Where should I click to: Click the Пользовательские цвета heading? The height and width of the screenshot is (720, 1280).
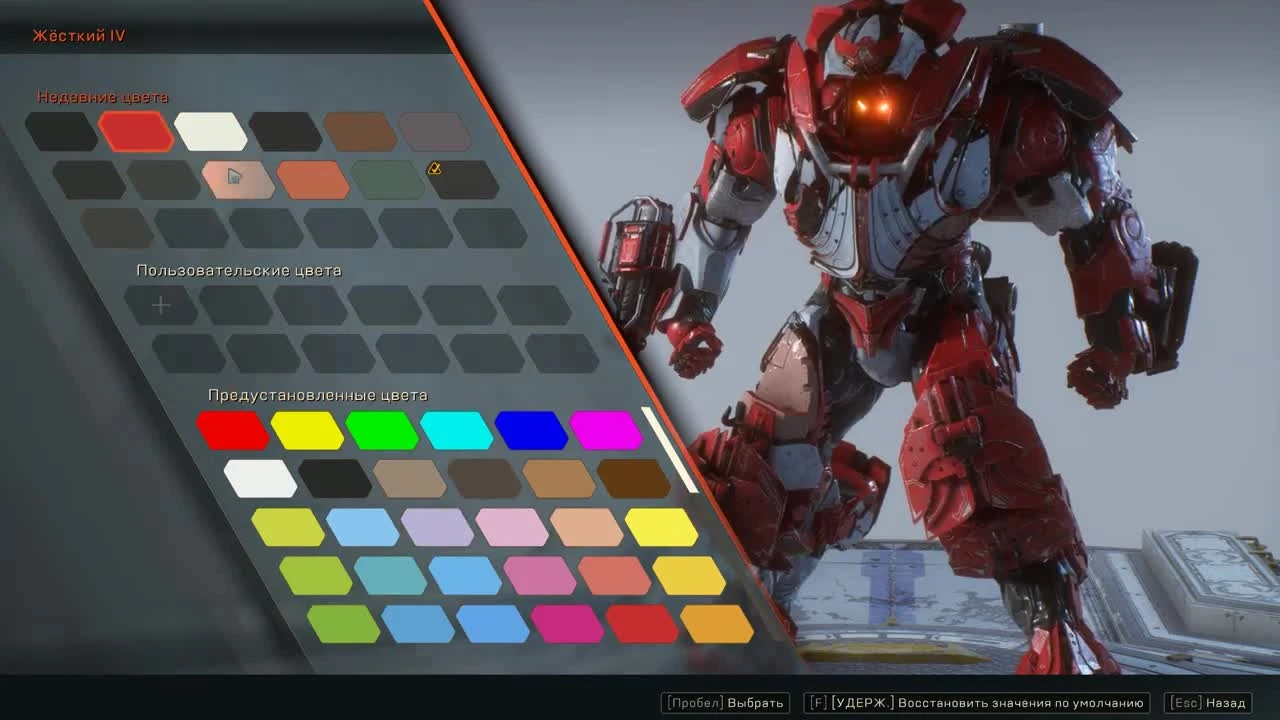239,270
